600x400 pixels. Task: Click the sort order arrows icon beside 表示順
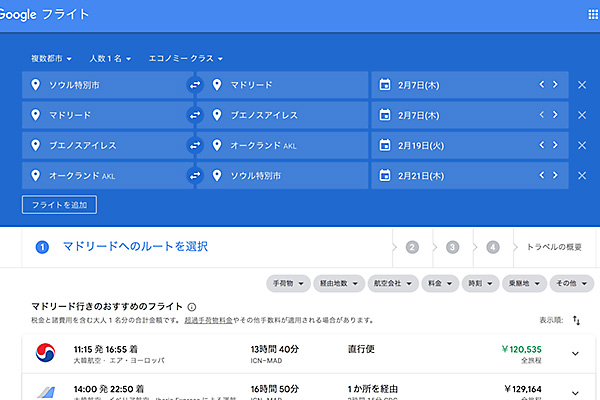click(576, 320)
